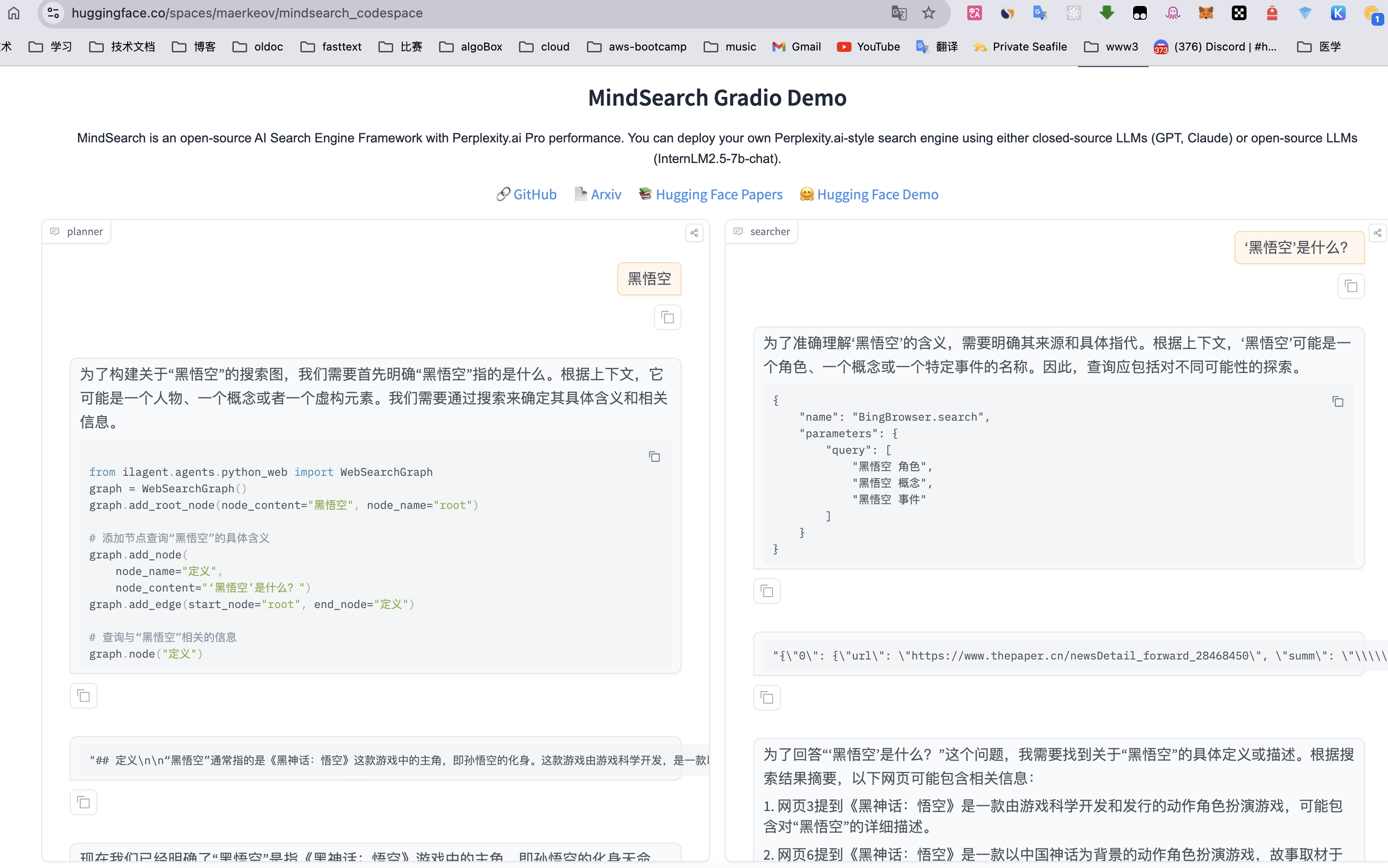1388x868 pixels.
Task: Click the browser translate page icon
Action: point(898,13)
